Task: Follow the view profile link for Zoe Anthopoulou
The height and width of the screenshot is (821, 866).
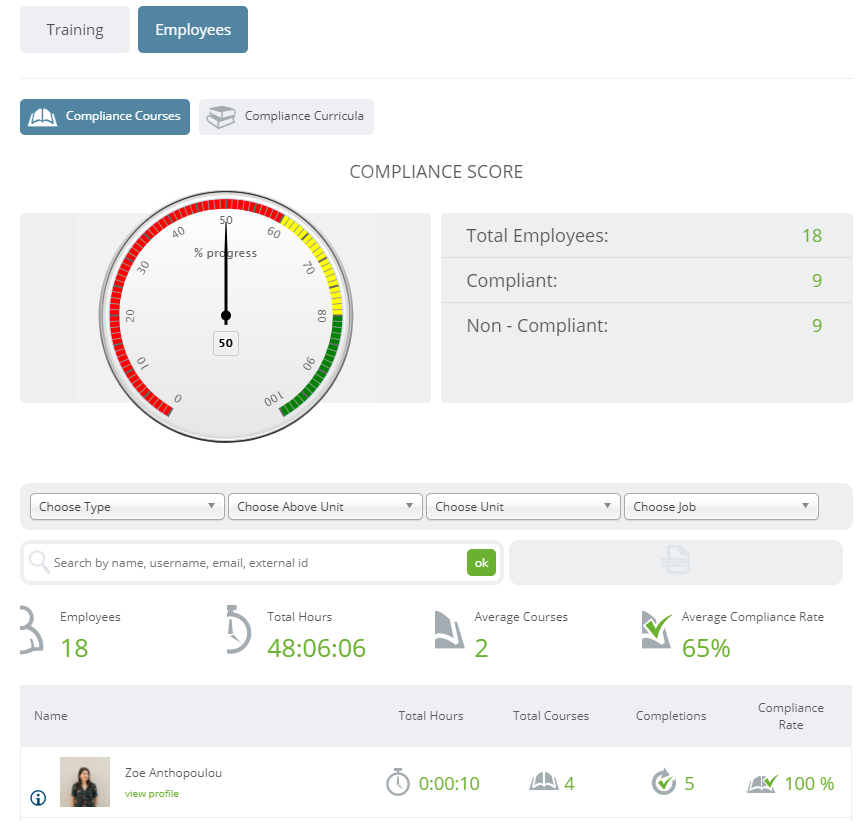Action: coord(152,793)
